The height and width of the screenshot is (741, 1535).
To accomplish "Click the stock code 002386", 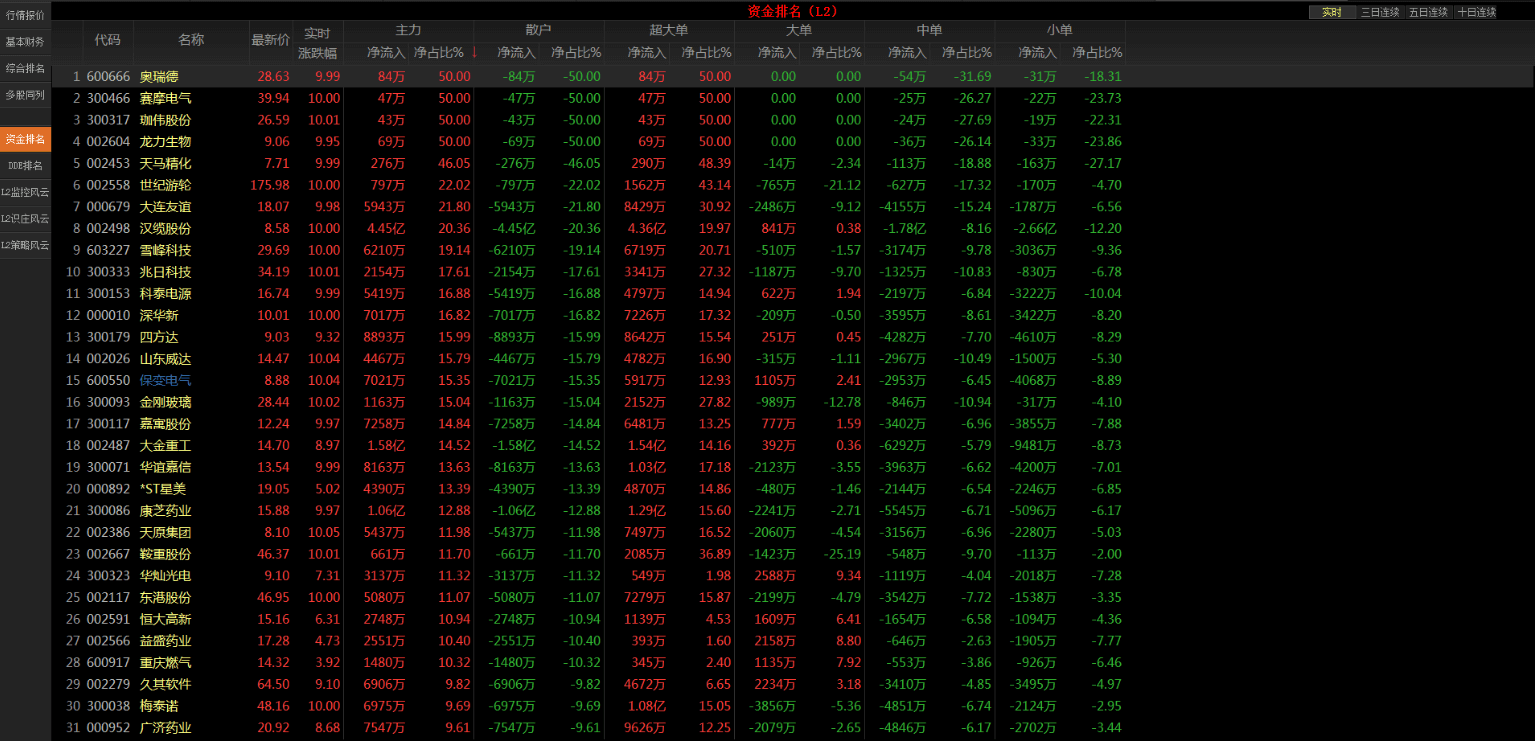I will pyautogui.click(x=108, y=533).
